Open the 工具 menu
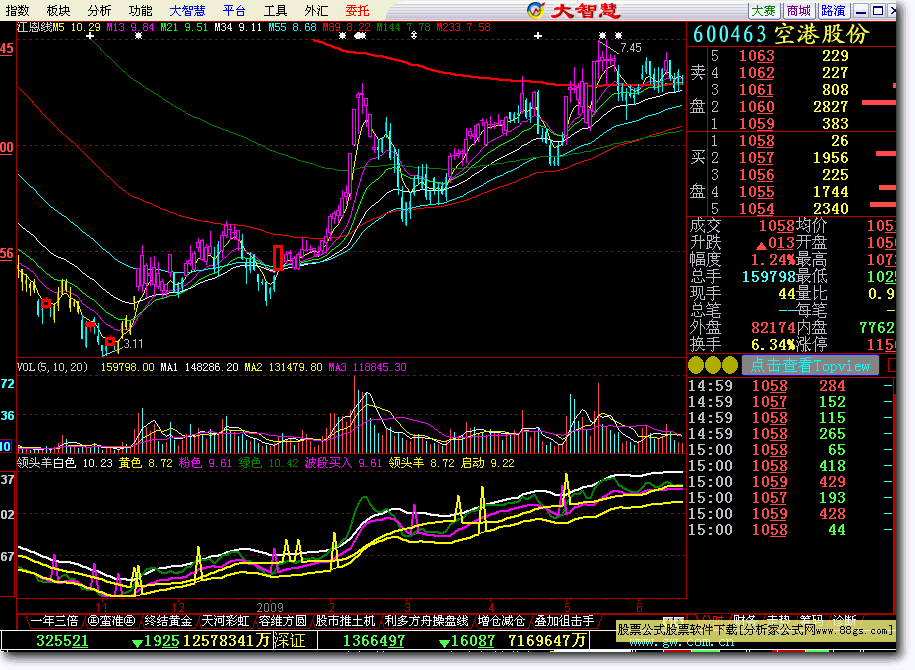915x670 pixels. coord(275,11)
